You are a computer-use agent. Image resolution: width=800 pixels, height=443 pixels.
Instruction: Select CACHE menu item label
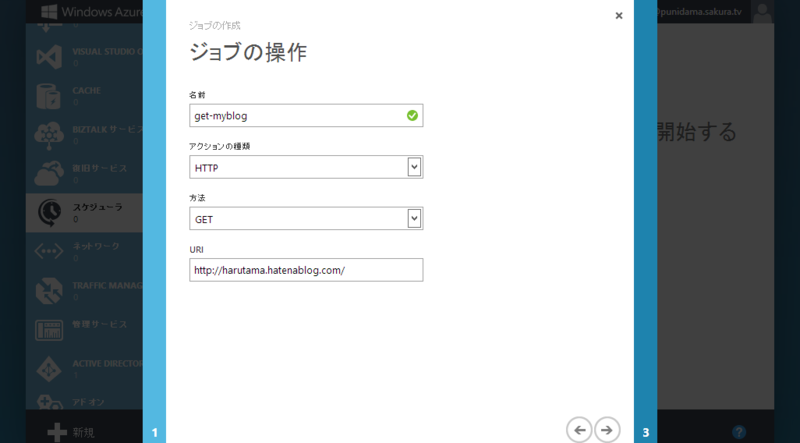87,90
